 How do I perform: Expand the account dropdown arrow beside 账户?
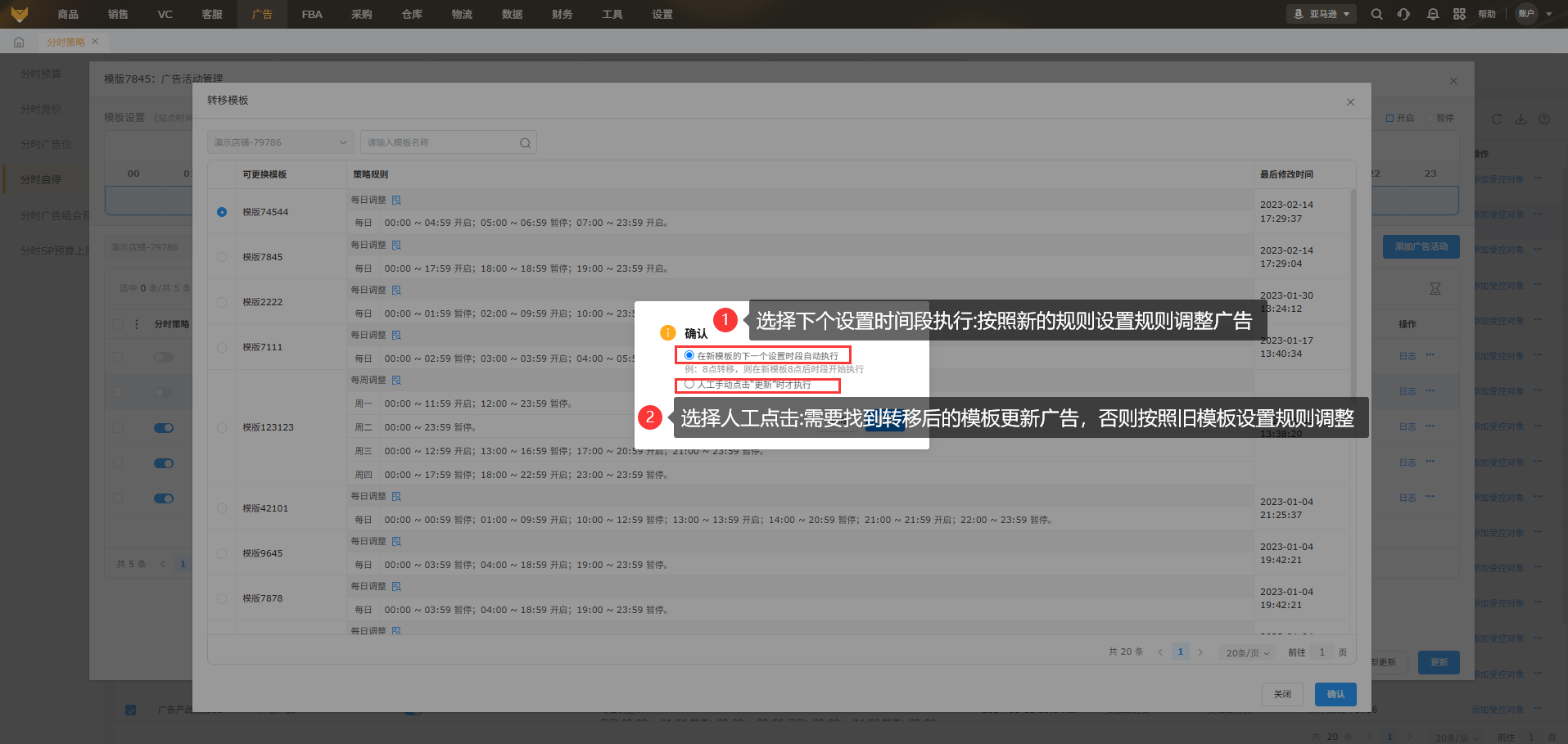(x=1549, y=14)
